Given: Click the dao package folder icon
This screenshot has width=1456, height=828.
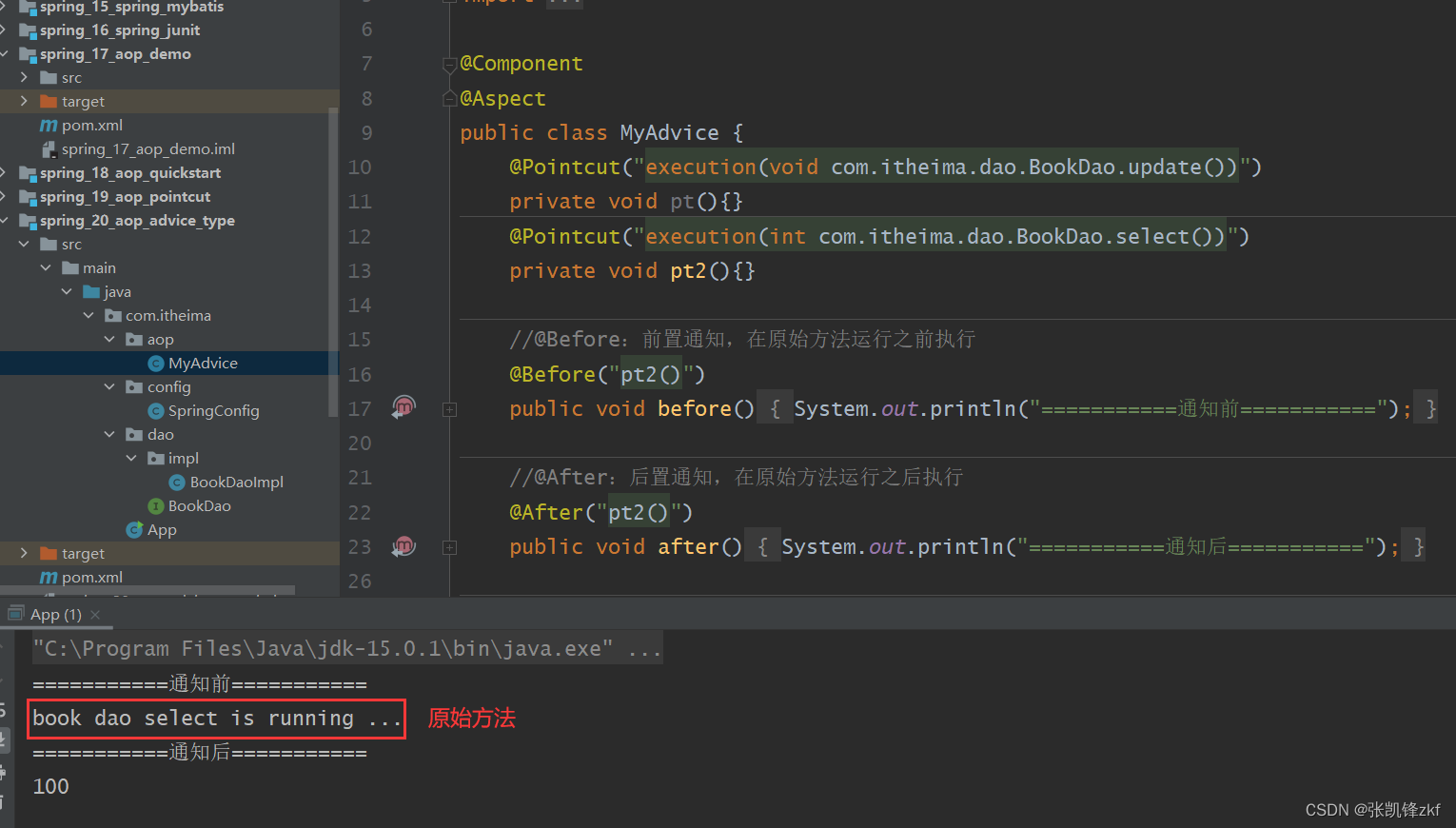Looking at the screenshot, I should coord(135,435).
